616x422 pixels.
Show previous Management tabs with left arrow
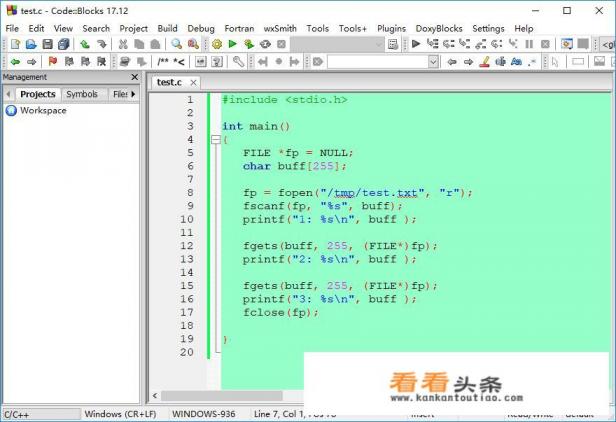[8, 94]
